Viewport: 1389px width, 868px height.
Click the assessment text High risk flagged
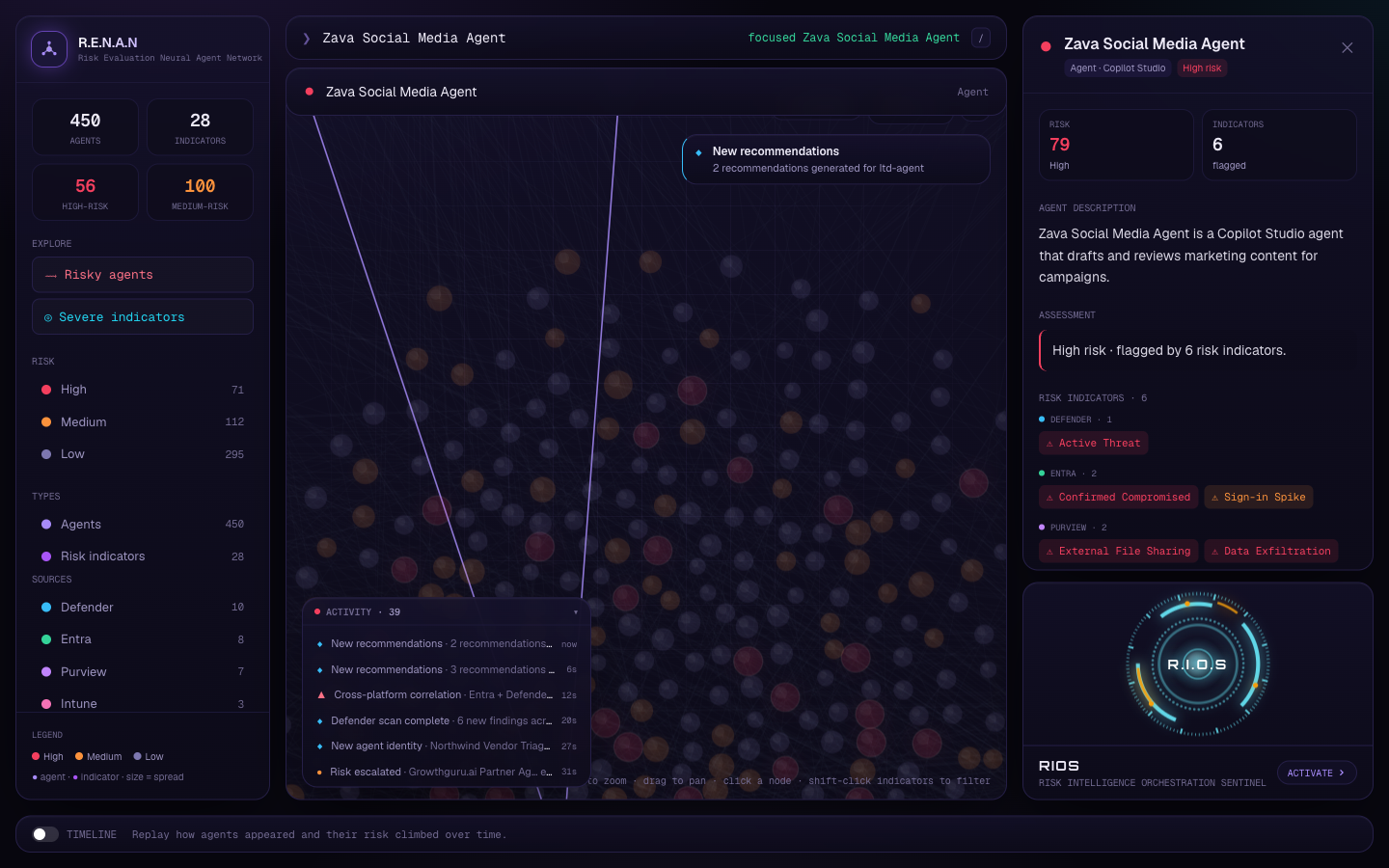[1169, 350]
